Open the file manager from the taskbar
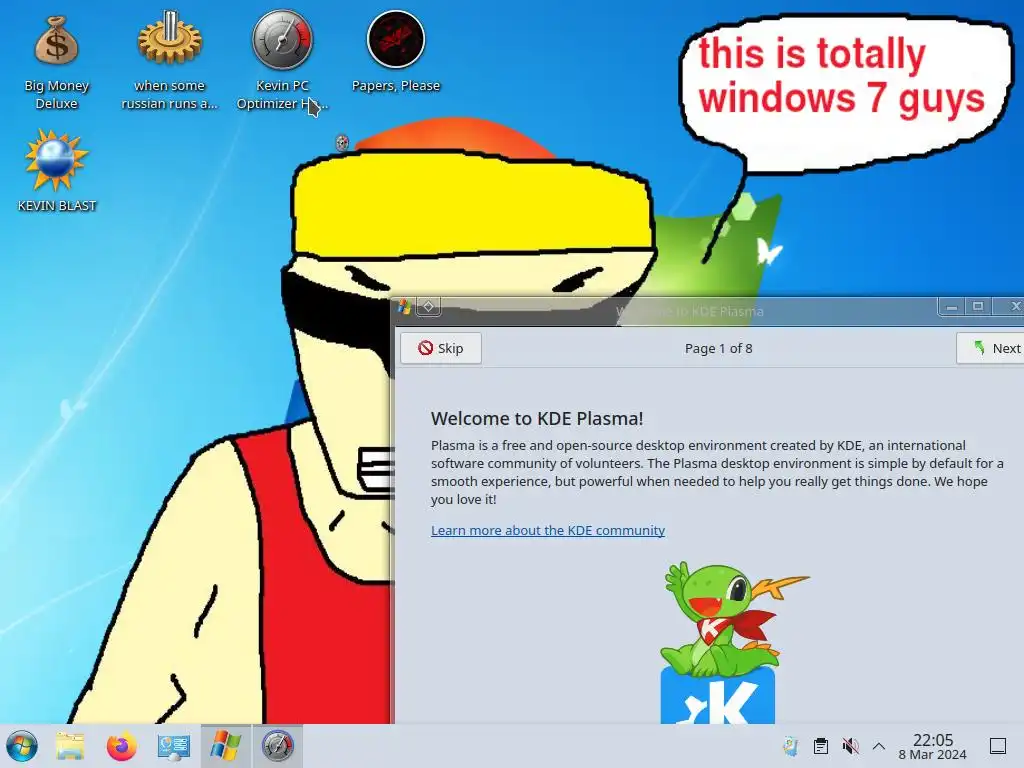Image resolution: width=1024 pixels, height=768 pixels. click(x=71, y=746)
